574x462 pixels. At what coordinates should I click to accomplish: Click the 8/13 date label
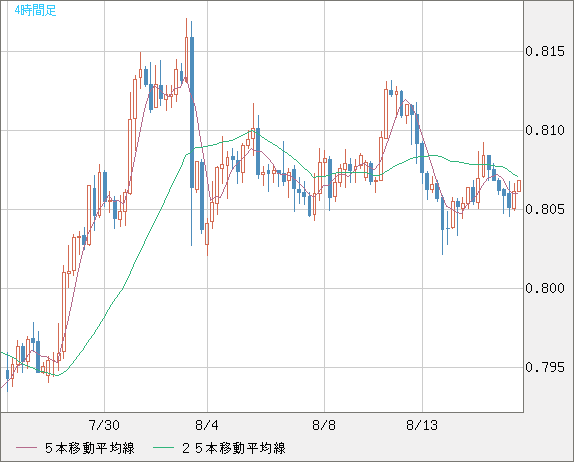point(422,425)
